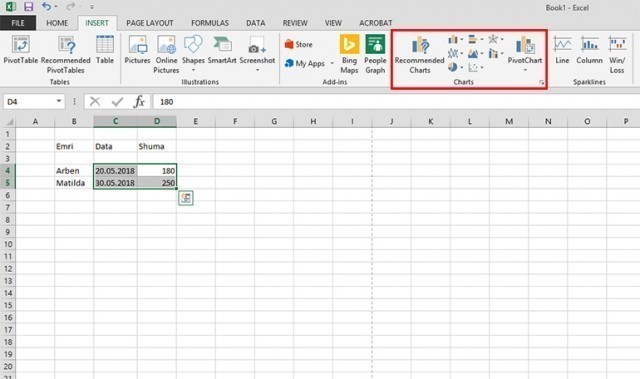Click the PivotTable icon

click(20, 50)
